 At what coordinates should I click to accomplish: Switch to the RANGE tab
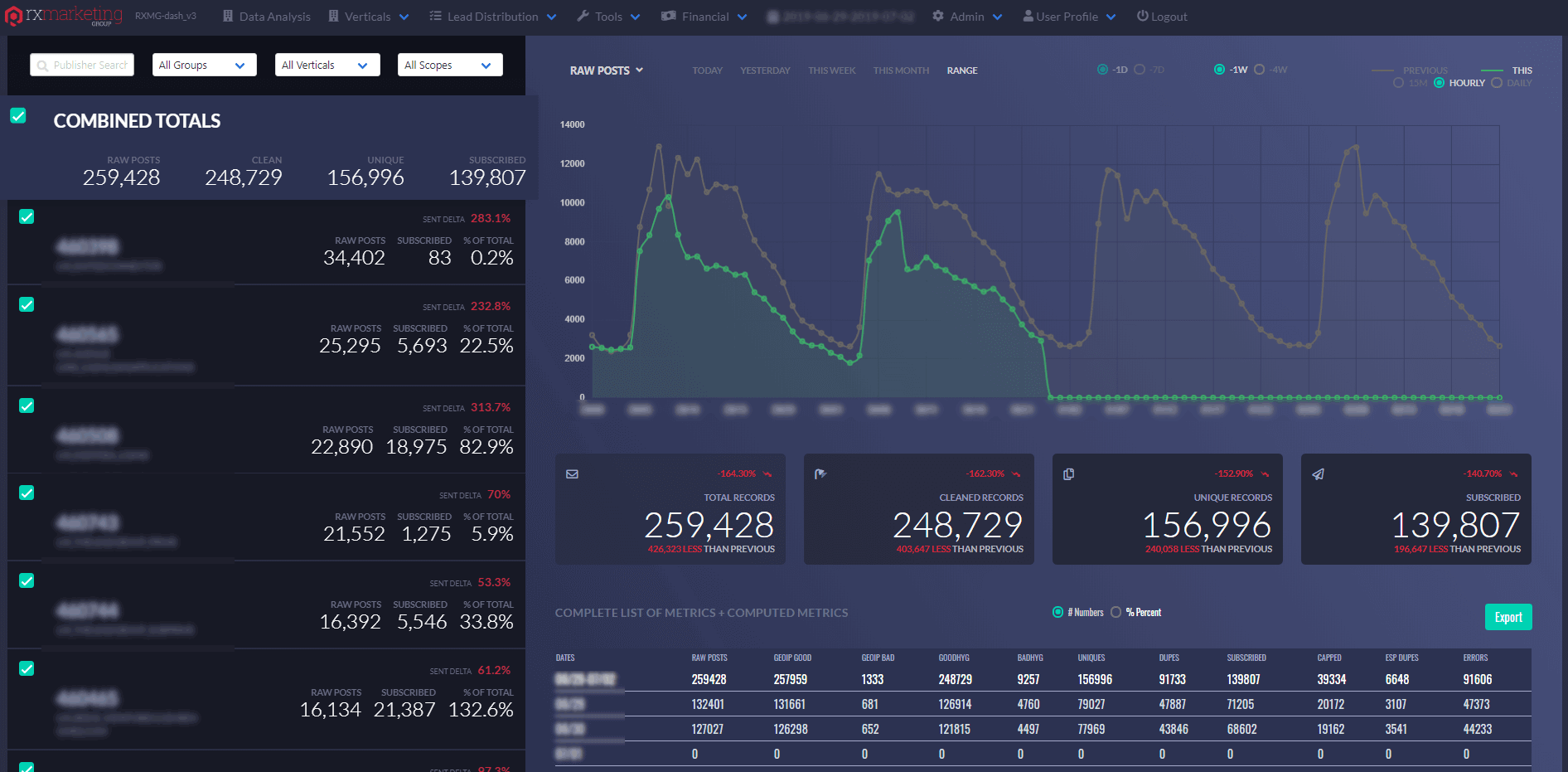[962, 70]
